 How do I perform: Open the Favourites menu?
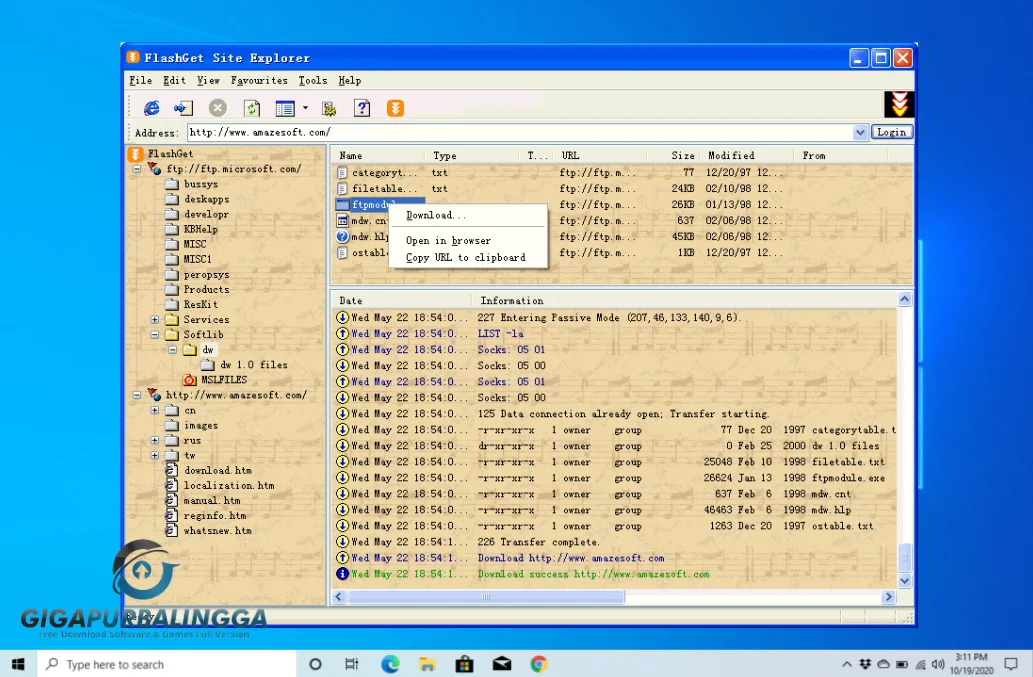click(259, 80)
